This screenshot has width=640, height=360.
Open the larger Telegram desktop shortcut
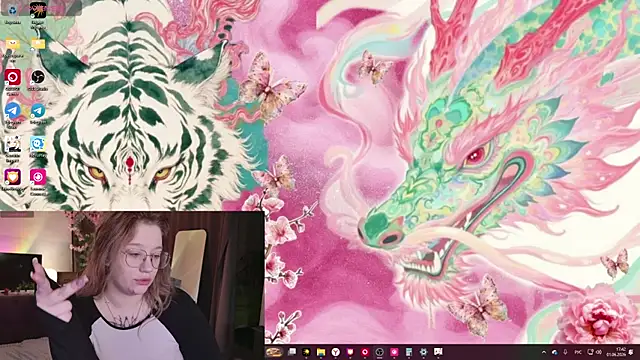point(13,114)
